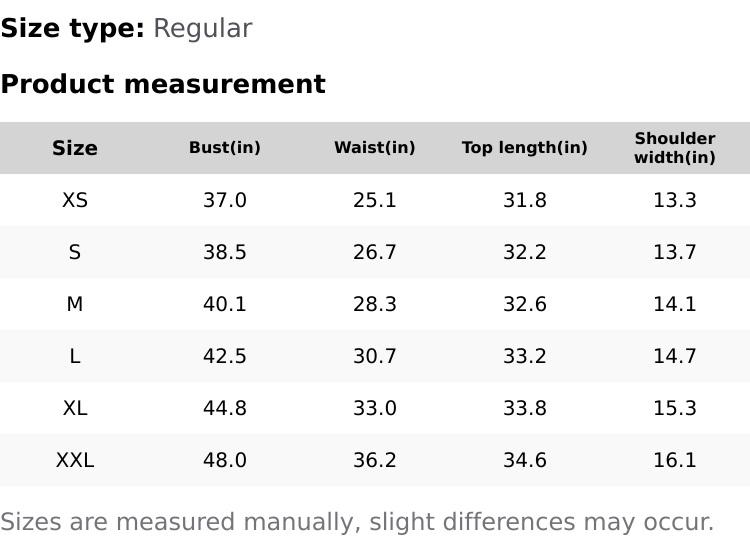Click the XL bust value 44.8

point(225,408)
